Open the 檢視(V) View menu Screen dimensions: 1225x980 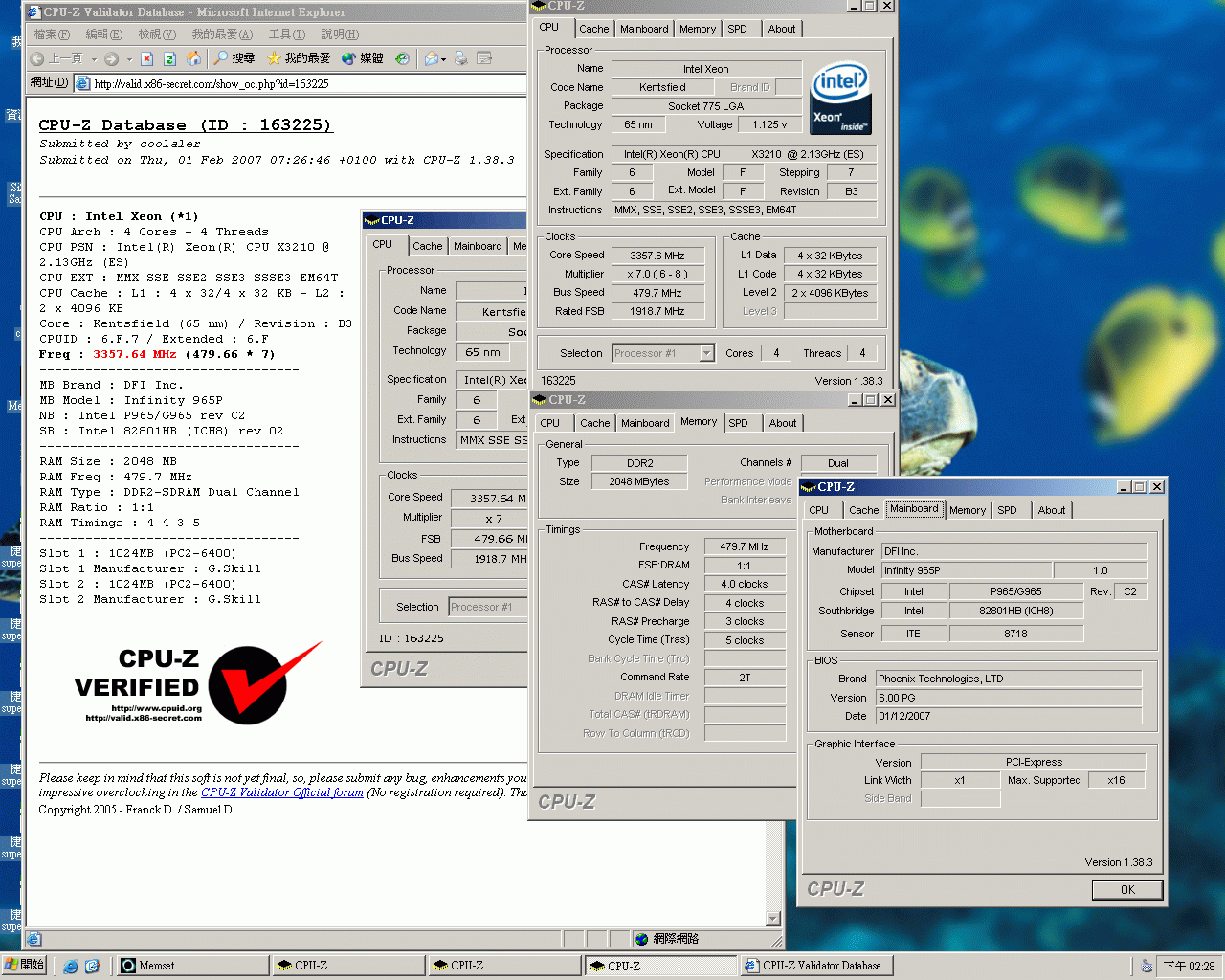pyautogui.click(x=157, y=34)
